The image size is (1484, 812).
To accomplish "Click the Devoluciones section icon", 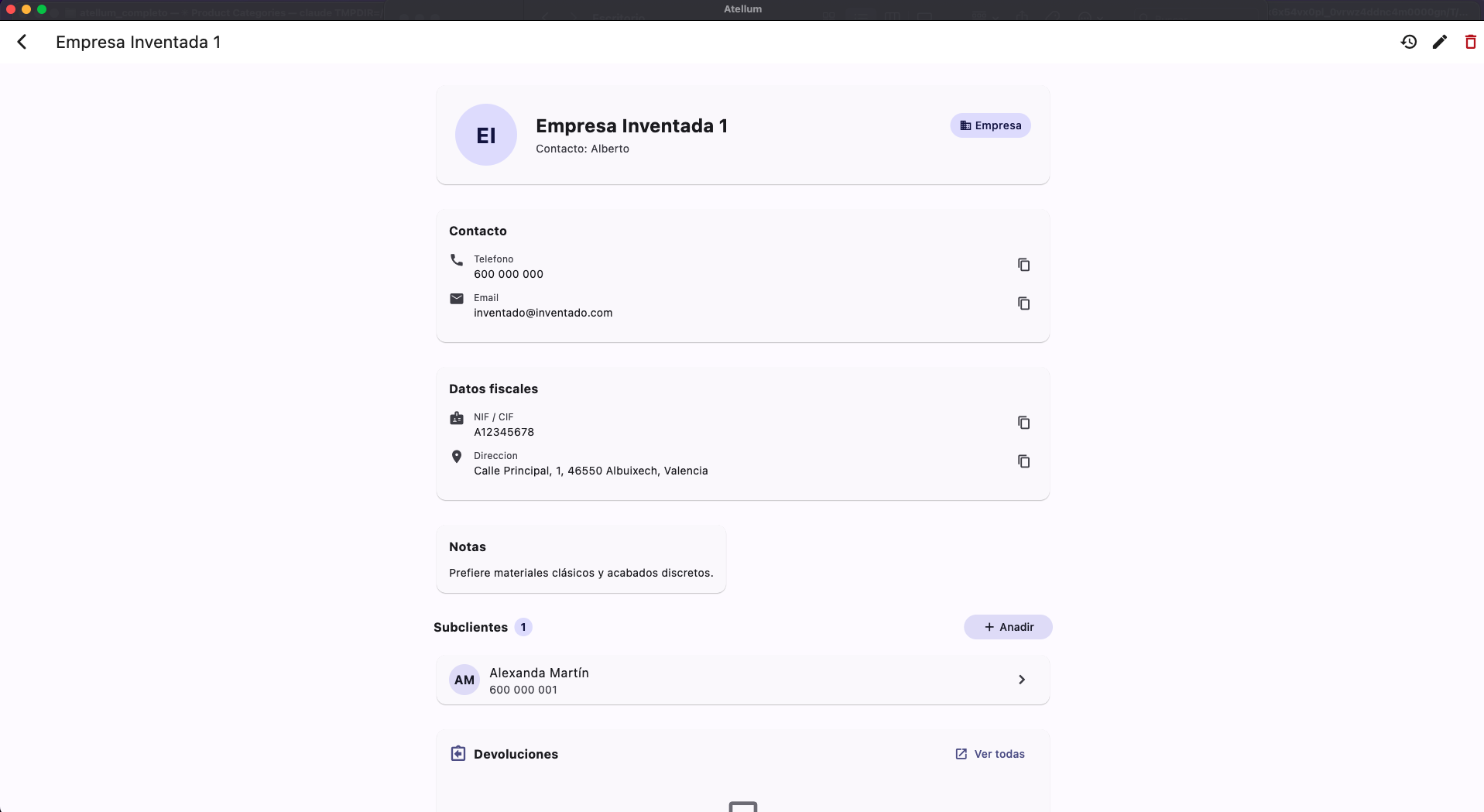I will 458,753.
